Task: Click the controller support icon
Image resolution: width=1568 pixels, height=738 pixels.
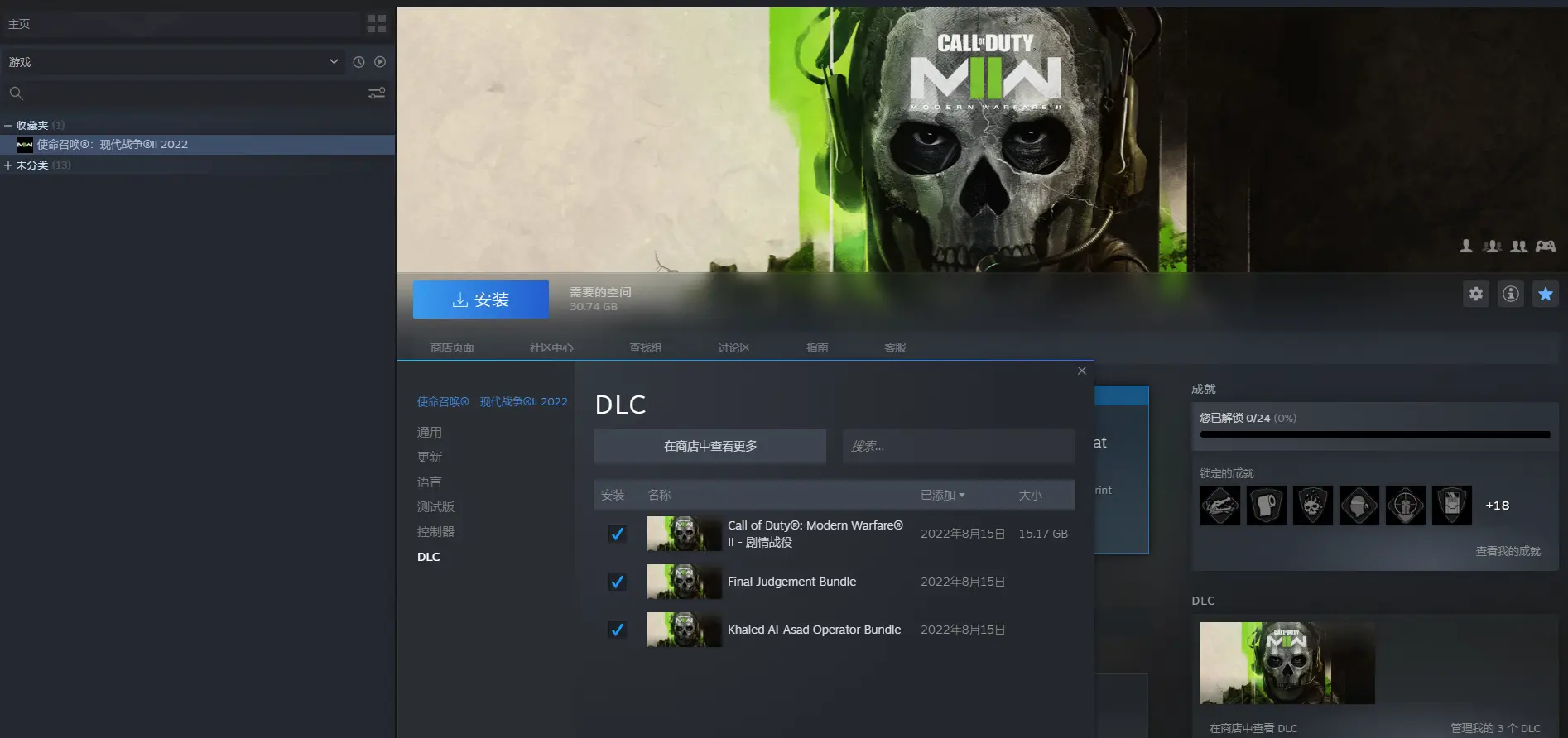Action: 1546,246
